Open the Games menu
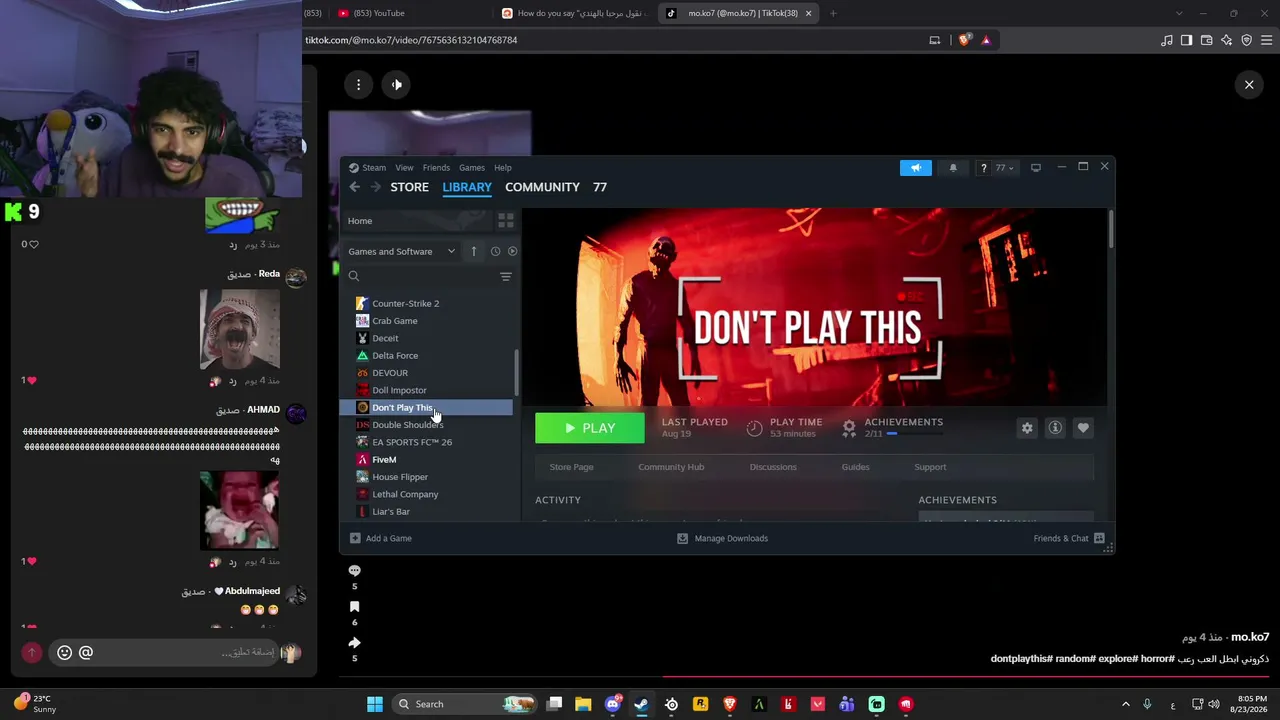1280x720 pixels. [472, 168]
